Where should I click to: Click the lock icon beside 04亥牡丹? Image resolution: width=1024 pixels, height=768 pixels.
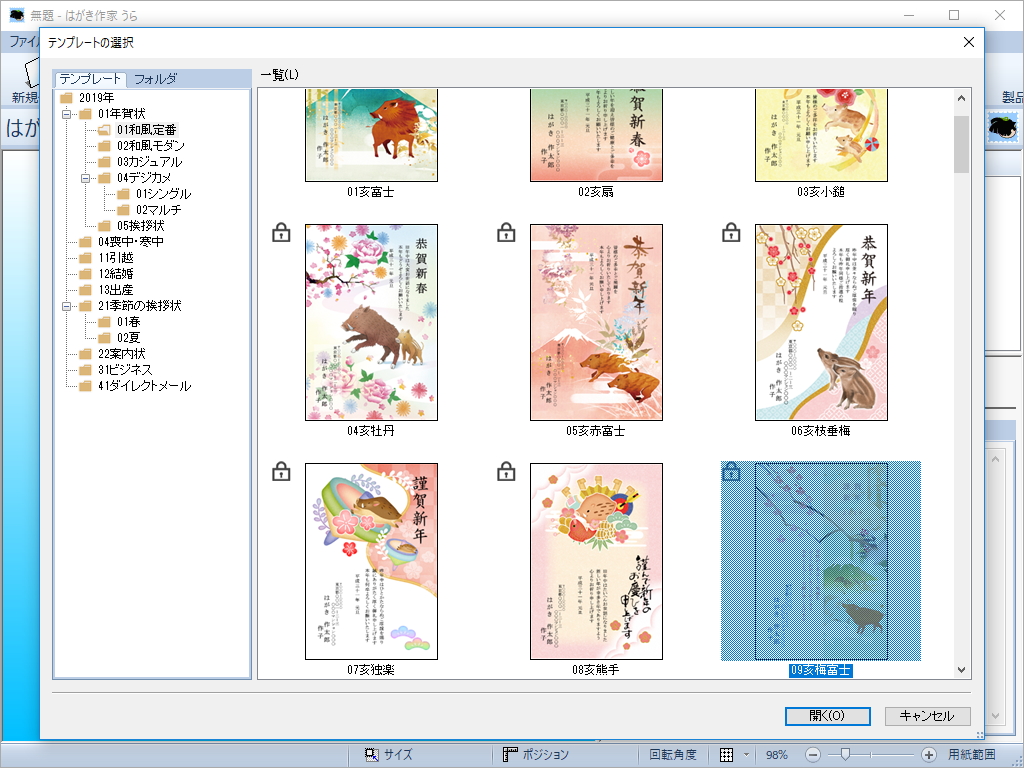pos(281,232)
